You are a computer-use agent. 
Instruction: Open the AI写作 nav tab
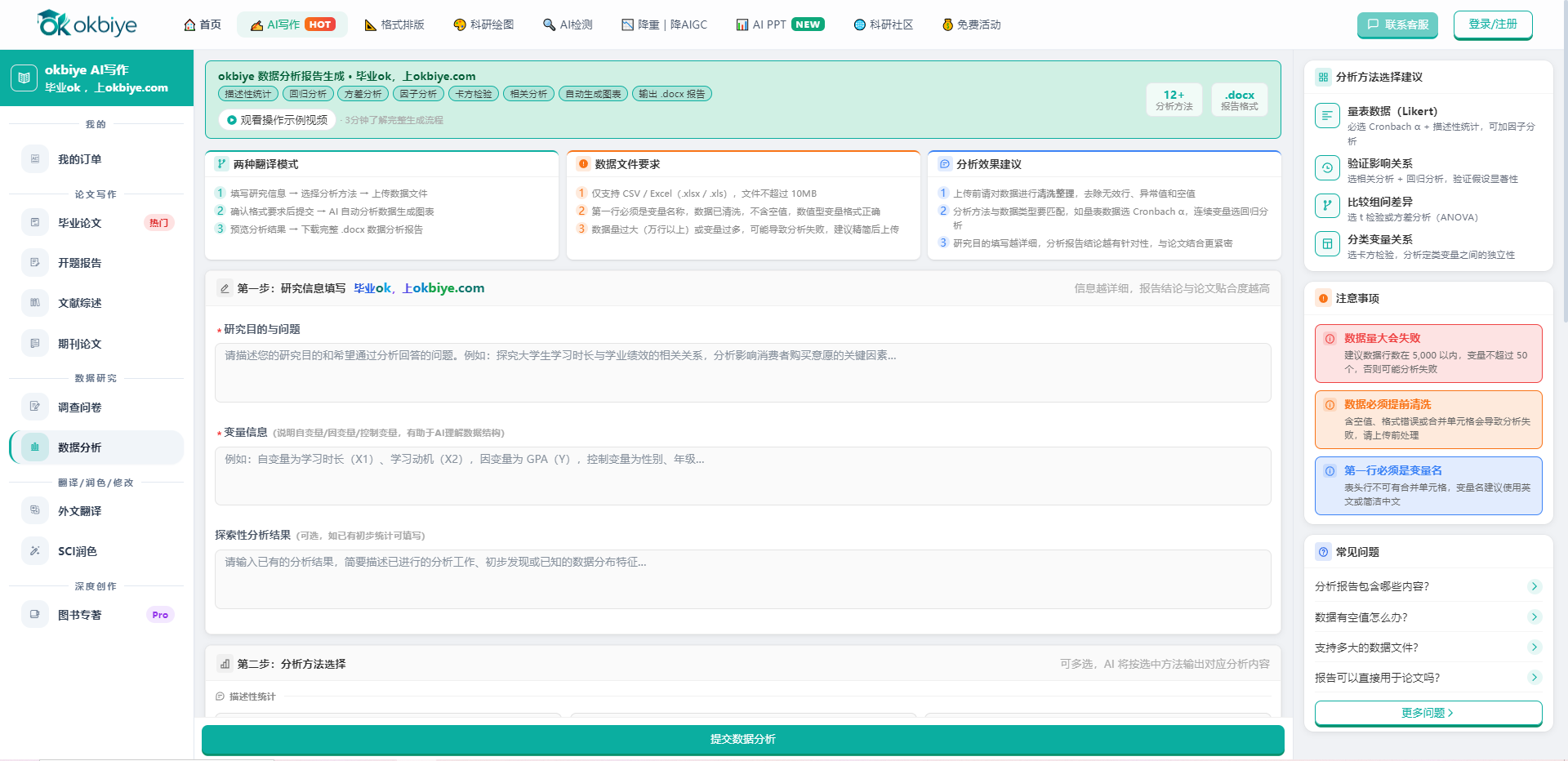coord(292,24)
